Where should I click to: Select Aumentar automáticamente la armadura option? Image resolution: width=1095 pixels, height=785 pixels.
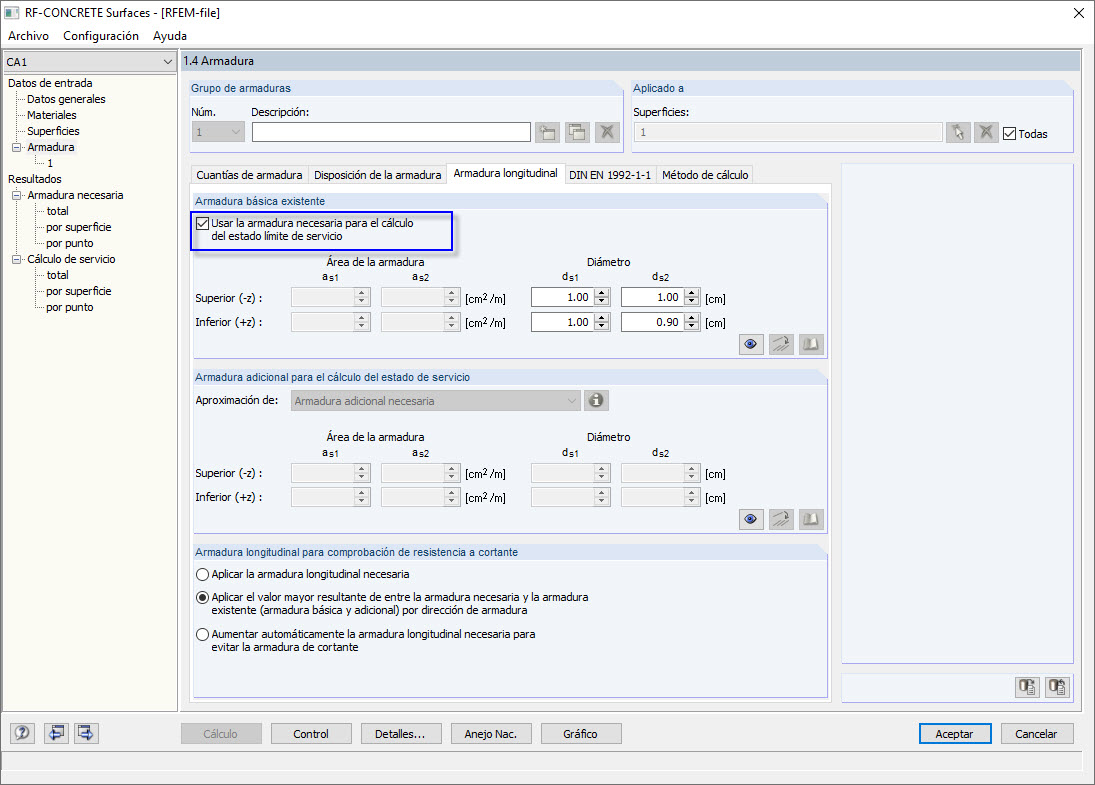pyautogui.click(x=203, y=634)
